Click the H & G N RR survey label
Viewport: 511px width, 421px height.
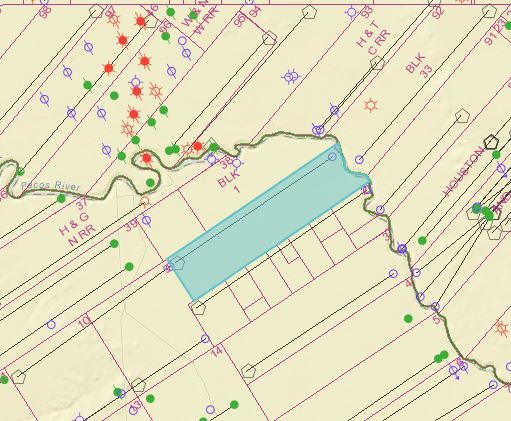(x=77, y=229)
